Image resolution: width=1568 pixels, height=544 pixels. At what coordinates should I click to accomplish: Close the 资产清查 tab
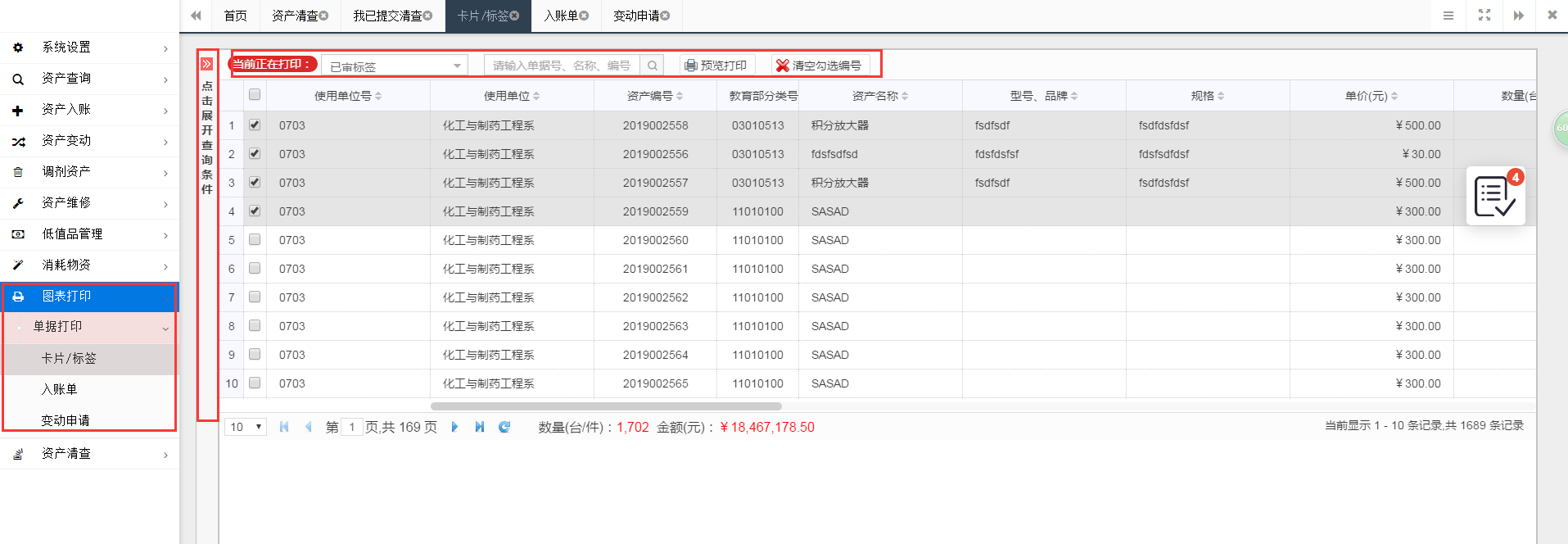pyautogui.click(x=324, y=16)
